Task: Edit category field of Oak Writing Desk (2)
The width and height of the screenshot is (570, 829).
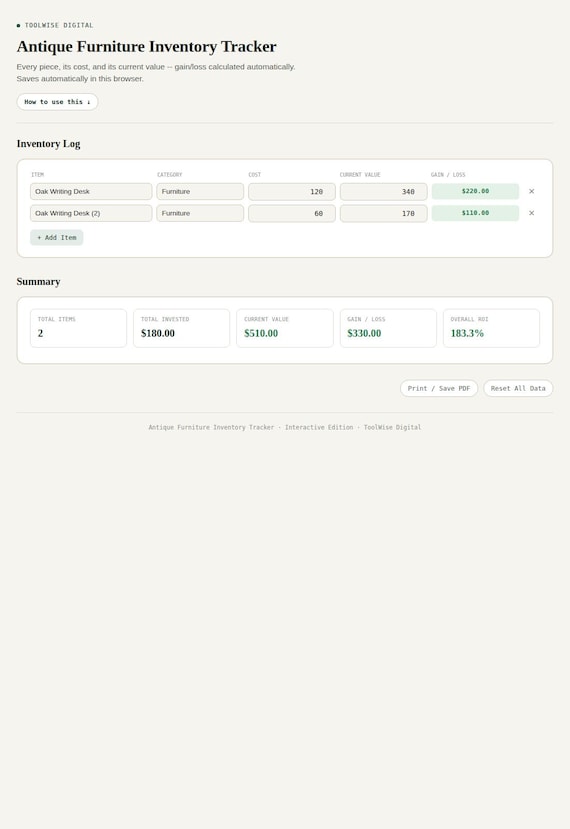Action: click(x=200, y=213)
